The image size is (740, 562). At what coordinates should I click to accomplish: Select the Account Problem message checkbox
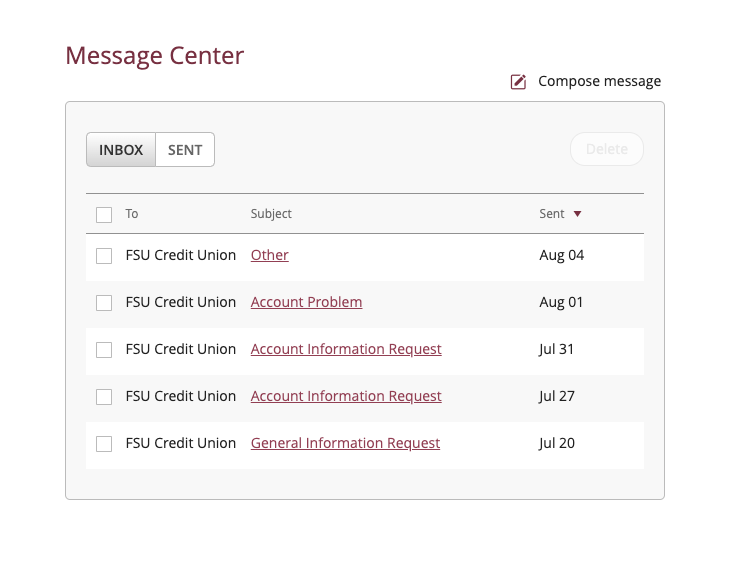[x=104, y=303]
